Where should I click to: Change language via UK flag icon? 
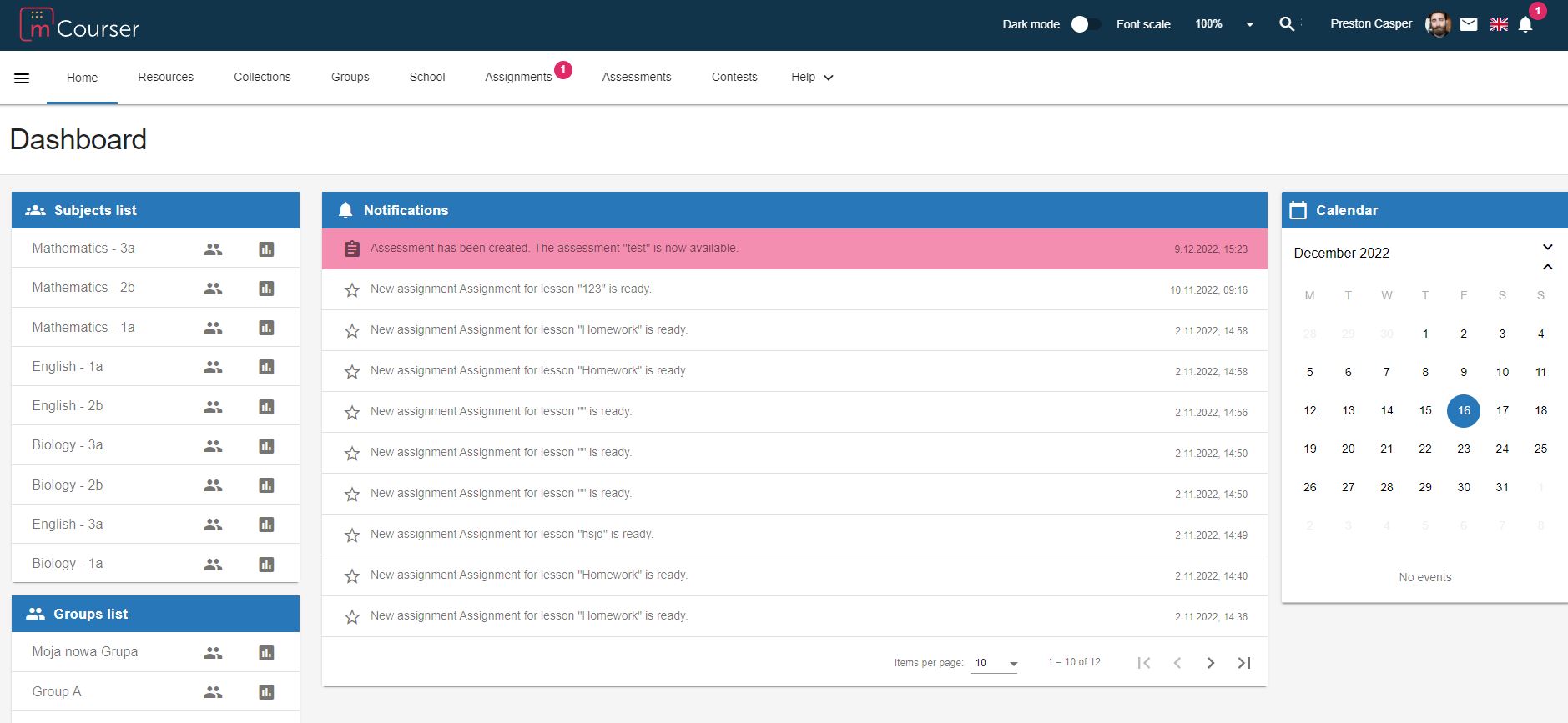(x=1499, y=24)
